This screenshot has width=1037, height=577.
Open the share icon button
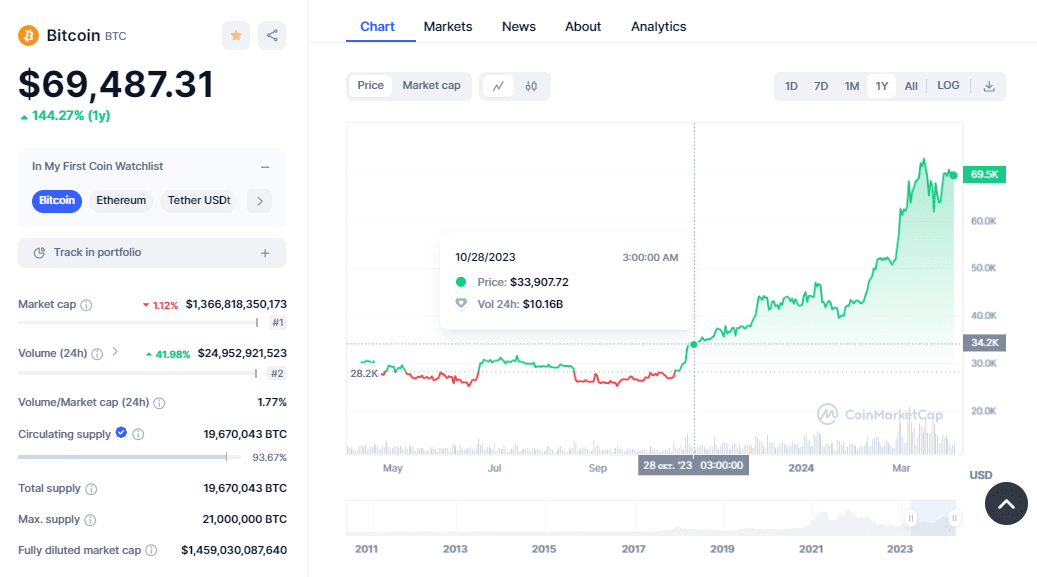coord(272,36)
